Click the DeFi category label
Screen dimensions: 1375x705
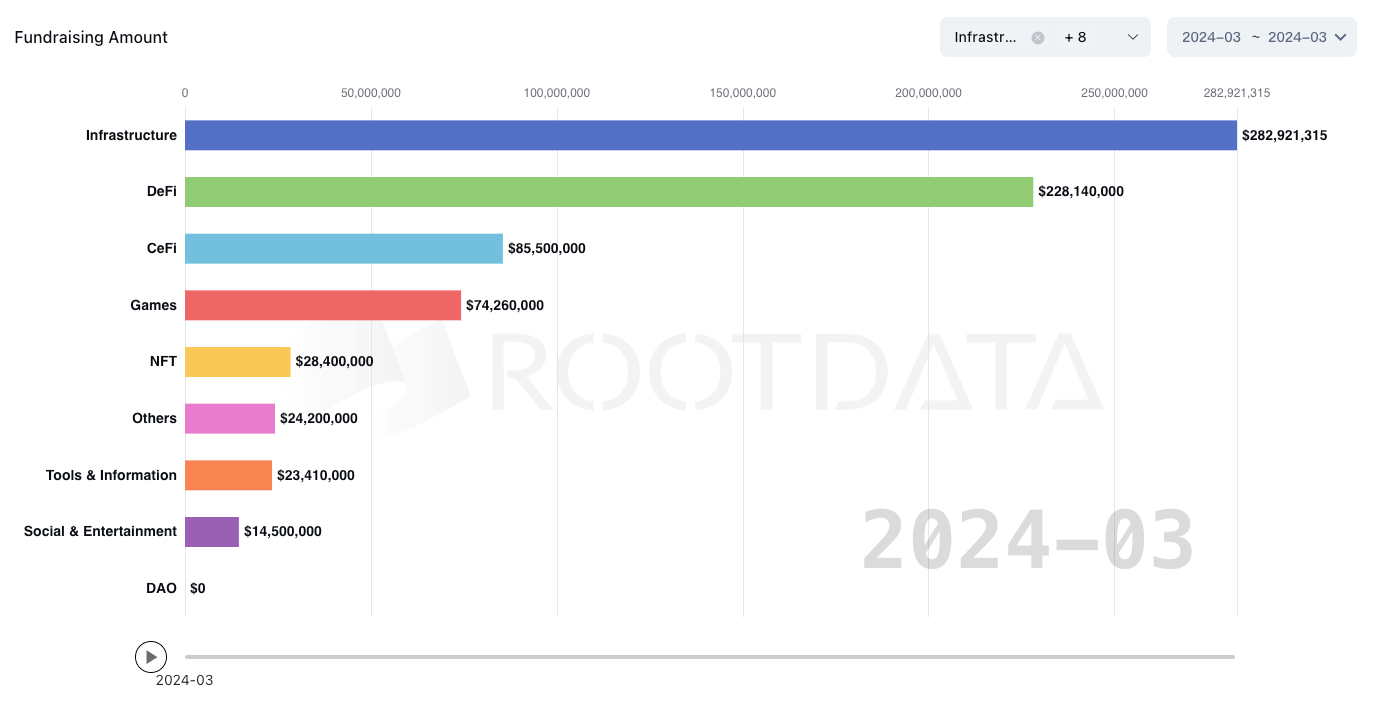[x=161, y=191]
